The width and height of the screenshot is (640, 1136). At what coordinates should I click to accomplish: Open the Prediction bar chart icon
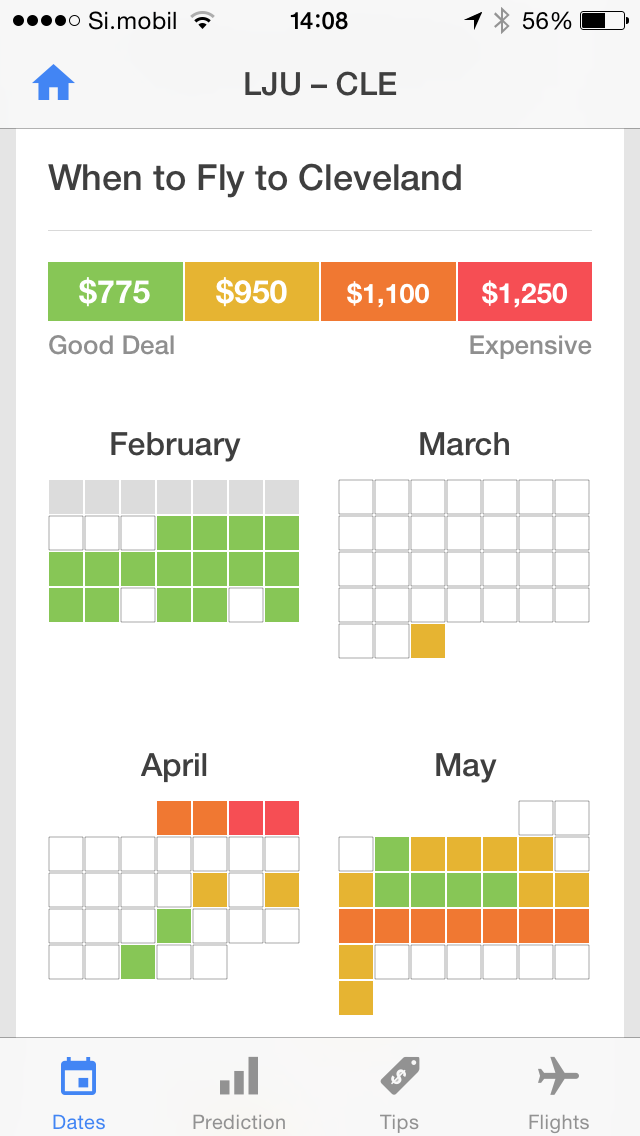pos(239,1076)
